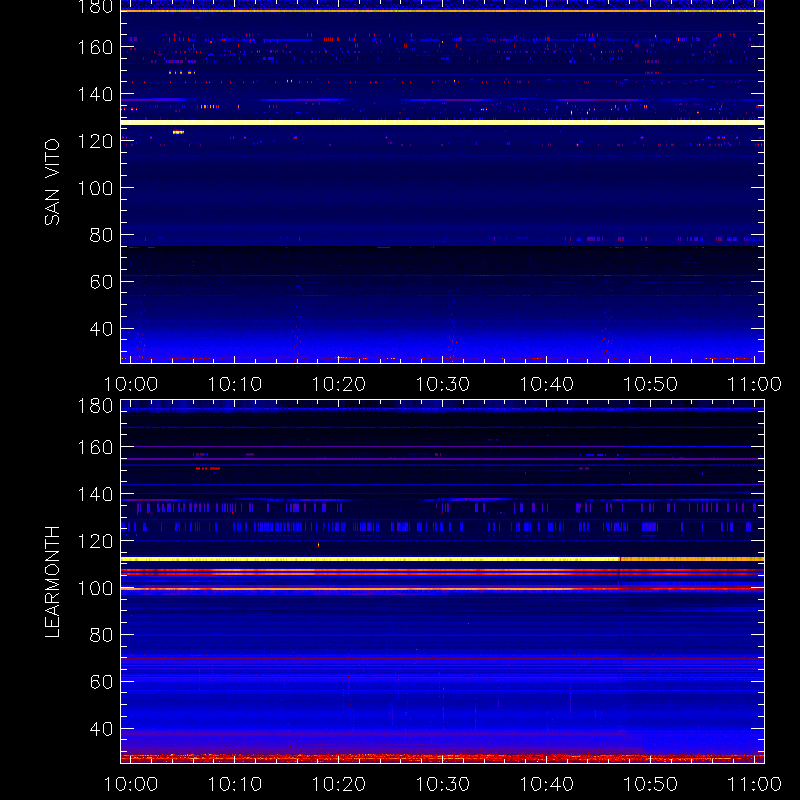Click 10:40 time label under San Vito plot
This screenshot has width=800, height=800.
coord(546,384)
